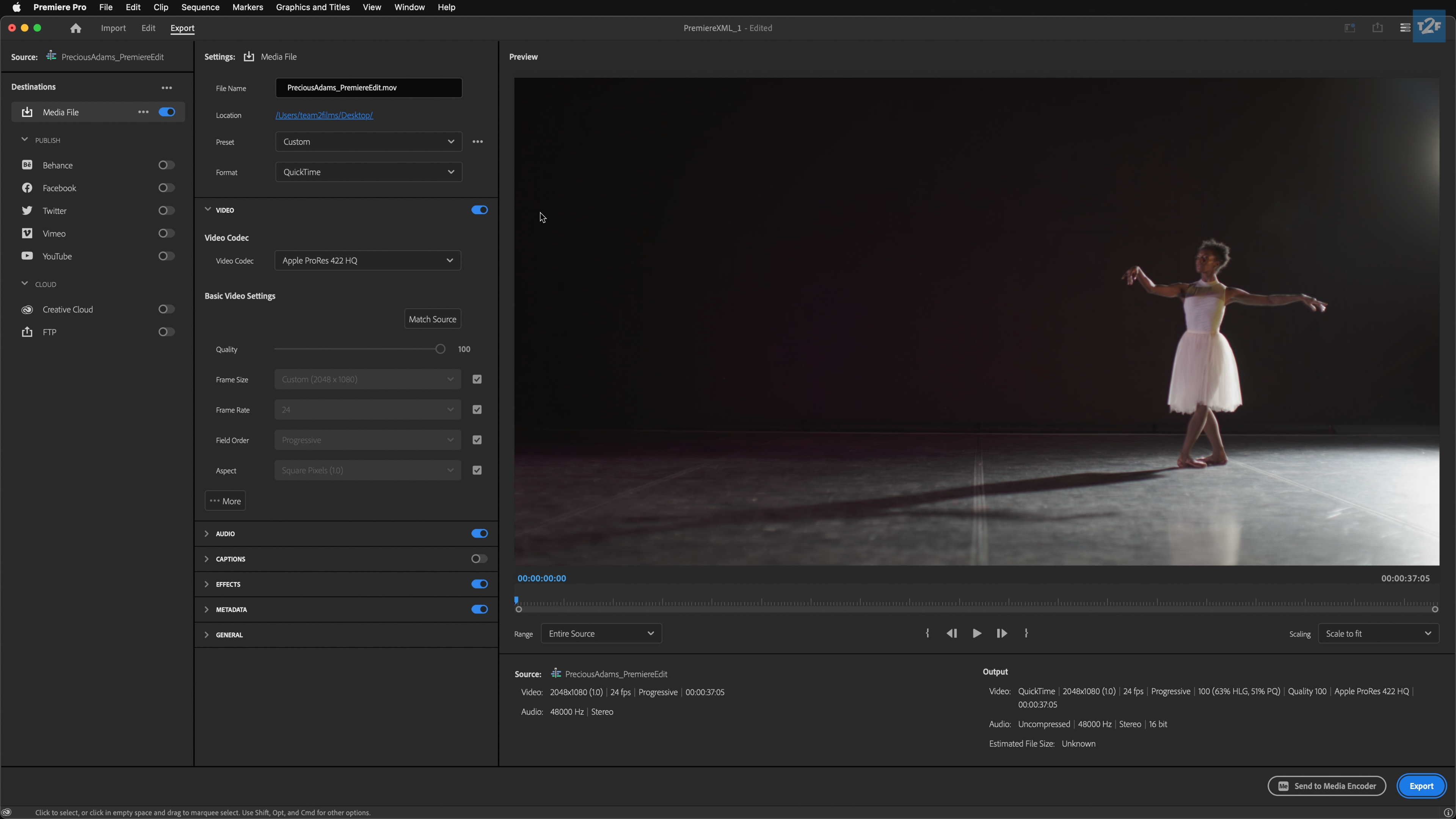The width and height of the screenshot is (1456, 819).
Task: Click the Quick Export share icon
Action: (1378, 28)
